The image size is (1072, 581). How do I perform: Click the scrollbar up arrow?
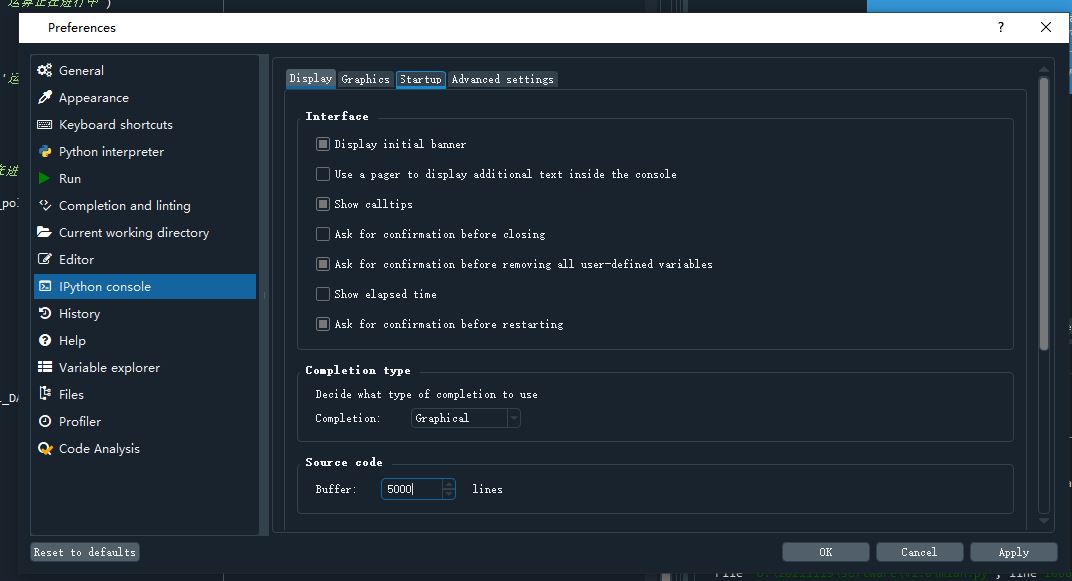click(1044, 69)
